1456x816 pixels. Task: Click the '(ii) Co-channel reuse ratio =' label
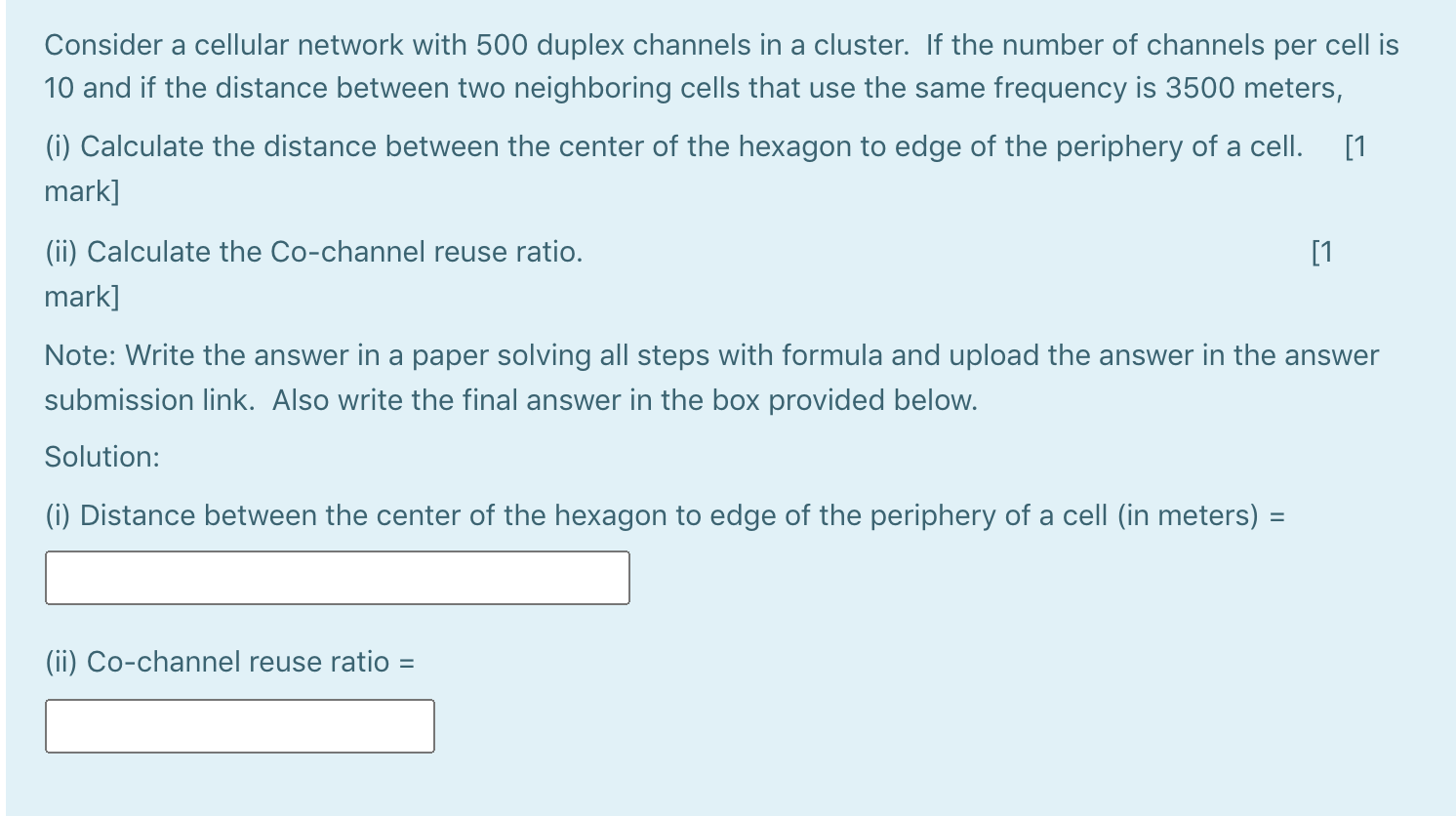229,662
